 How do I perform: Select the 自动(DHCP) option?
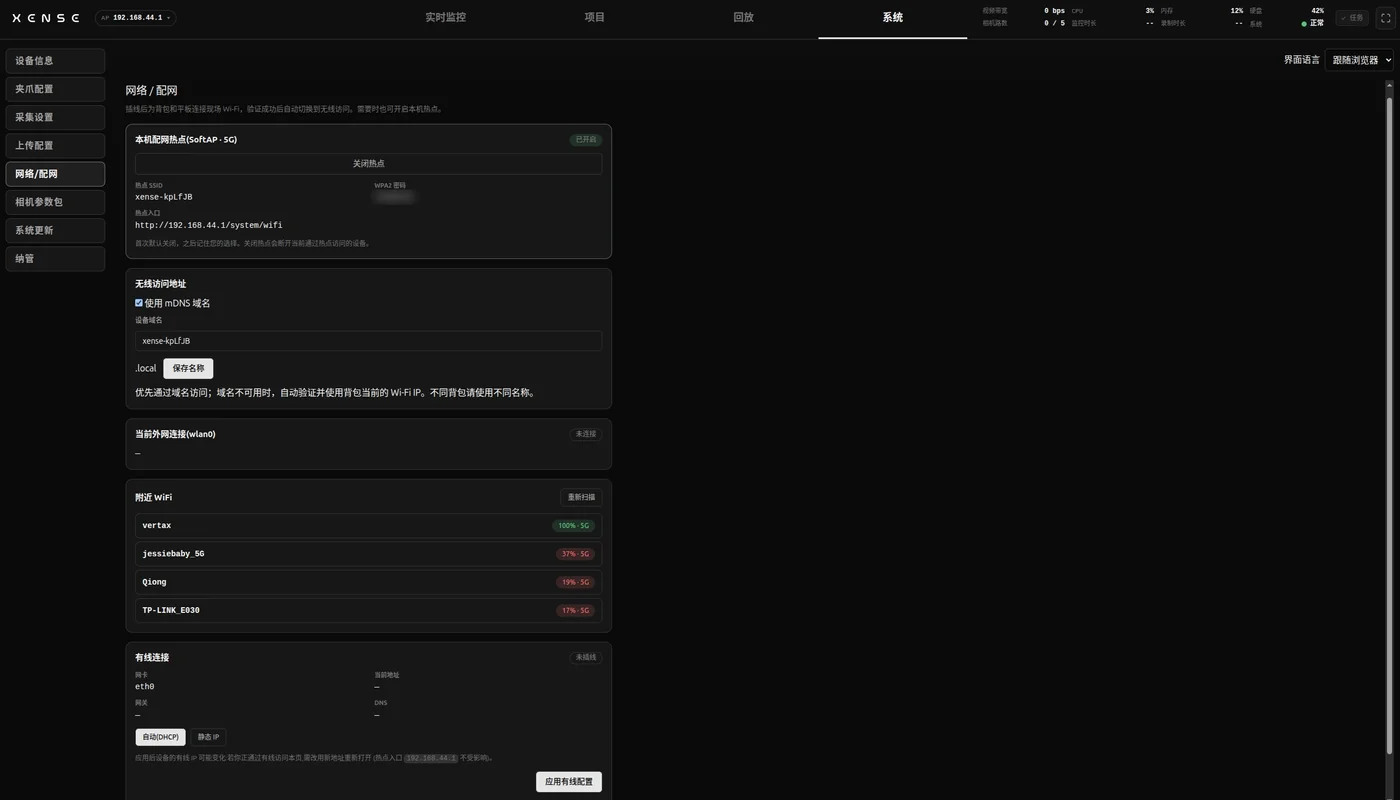[x=161, y=737]
